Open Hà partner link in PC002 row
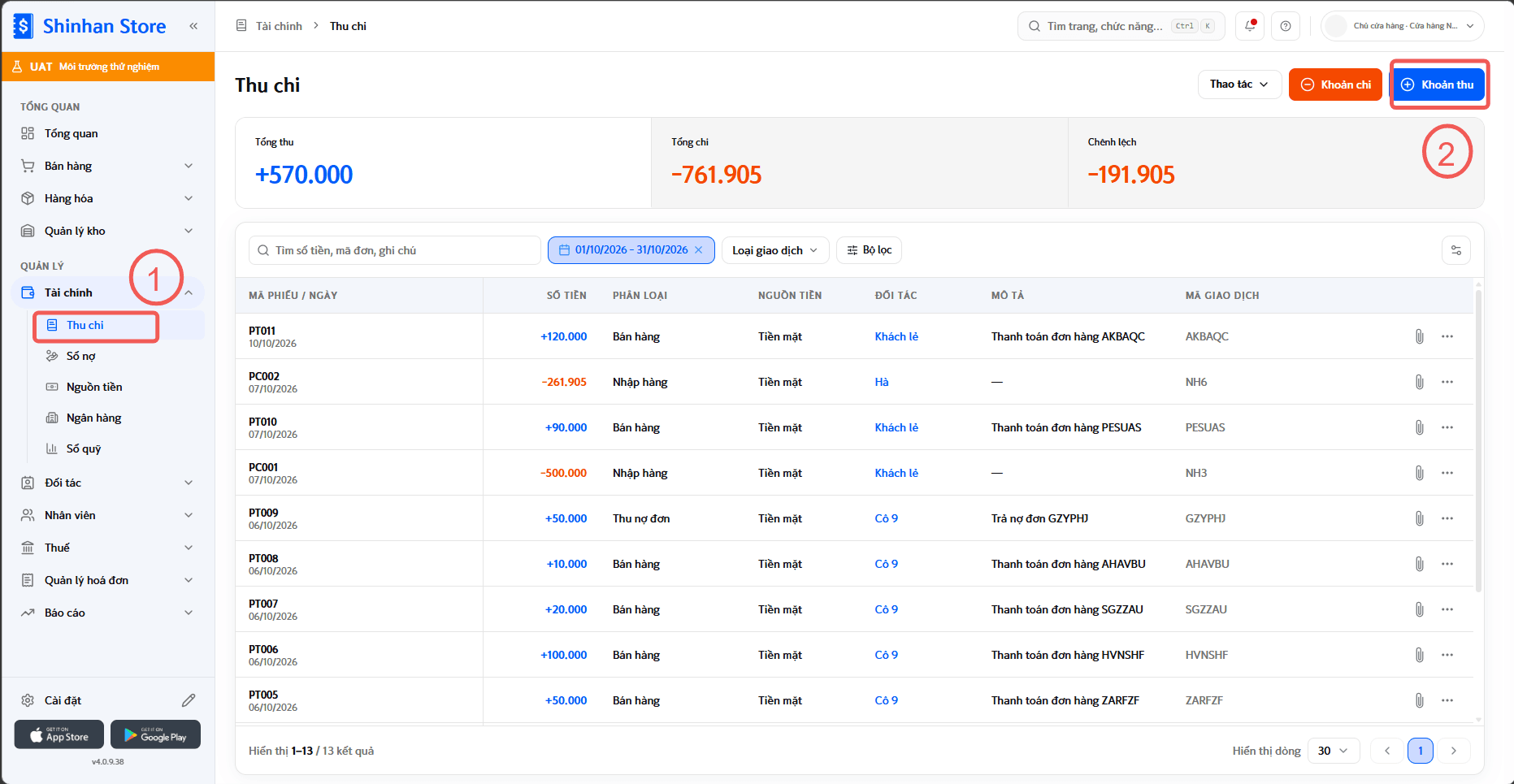The height and width of the screenshot is (784, 1514). point(882,382)
